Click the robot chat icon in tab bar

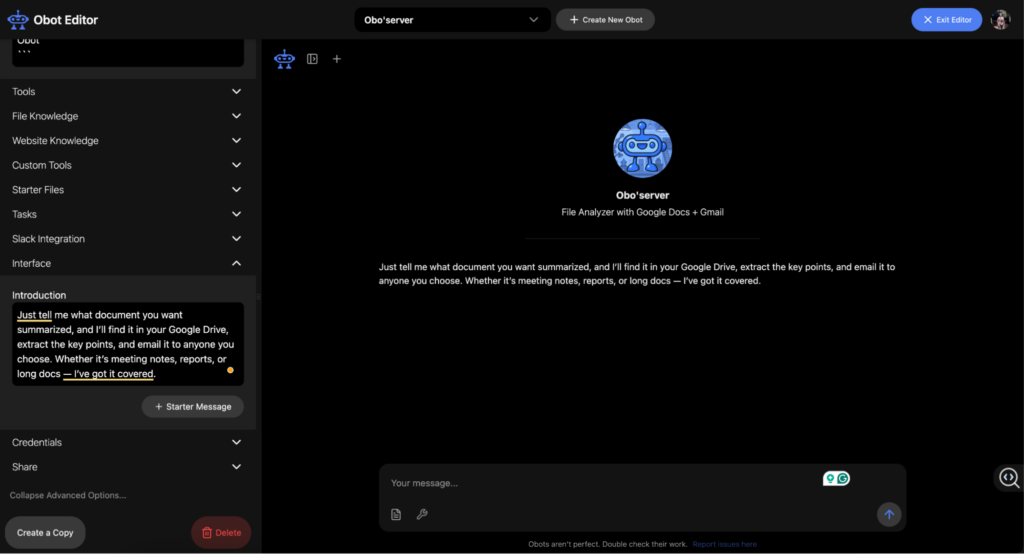[x=284, y=59]
